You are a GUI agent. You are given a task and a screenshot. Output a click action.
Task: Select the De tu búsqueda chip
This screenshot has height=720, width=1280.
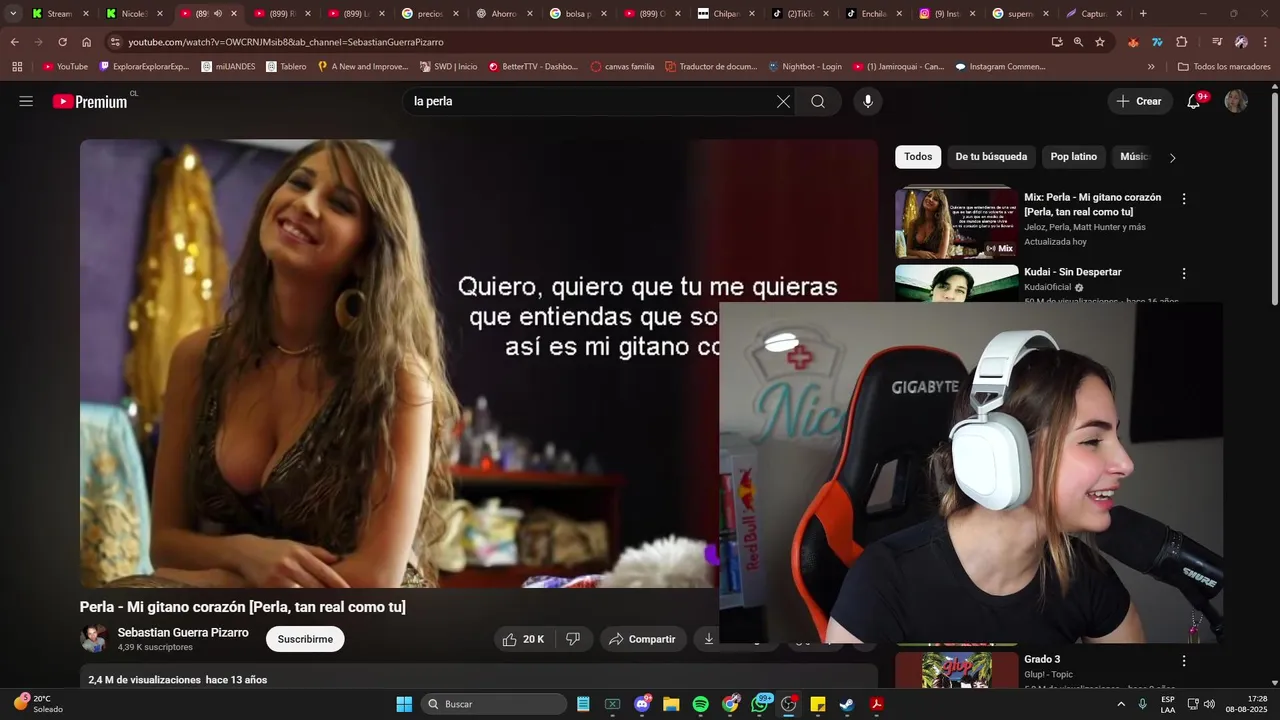991,157
